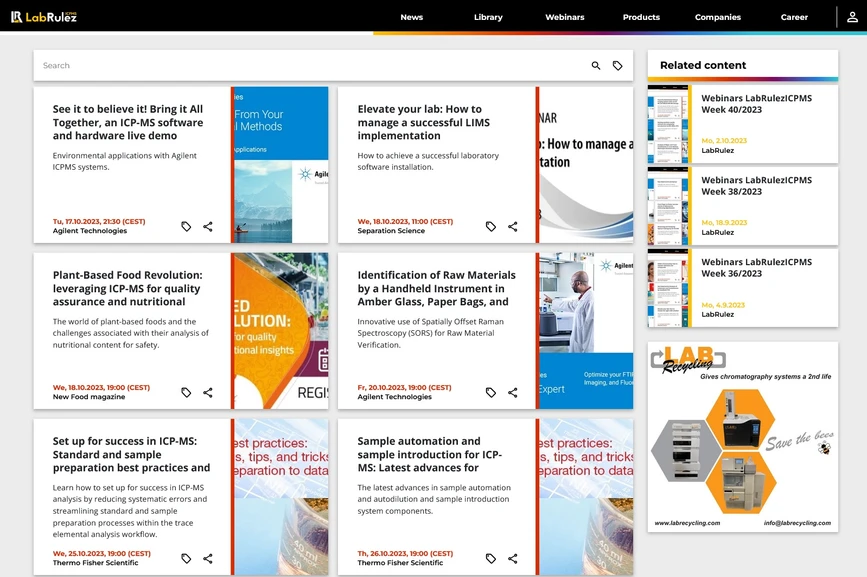
Task: Click the LIMS webinar banner image
Action: pyautogui.click(x=586, y=165)
